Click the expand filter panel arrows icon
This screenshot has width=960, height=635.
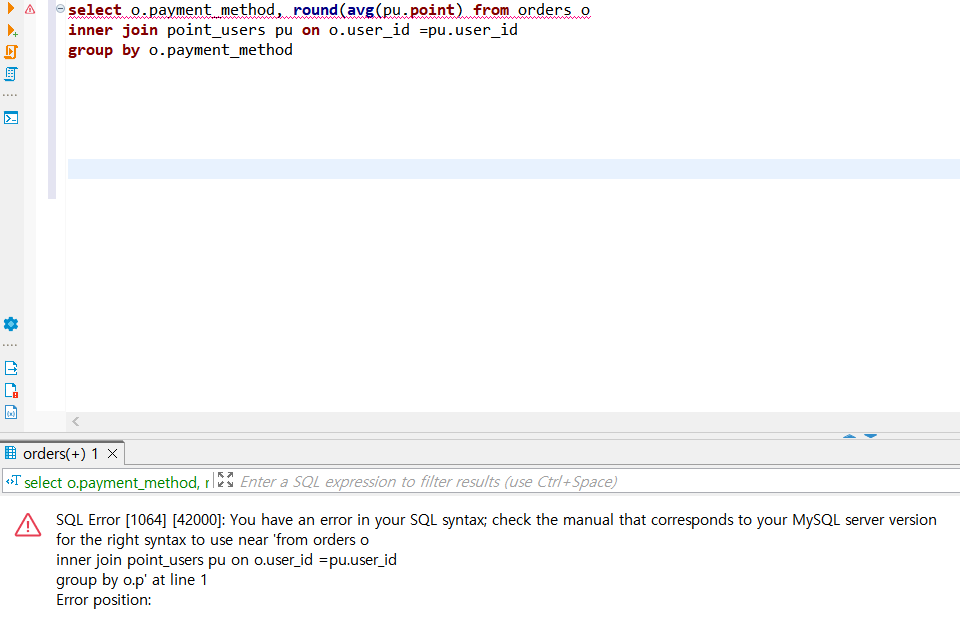click(x=225, y=479)
